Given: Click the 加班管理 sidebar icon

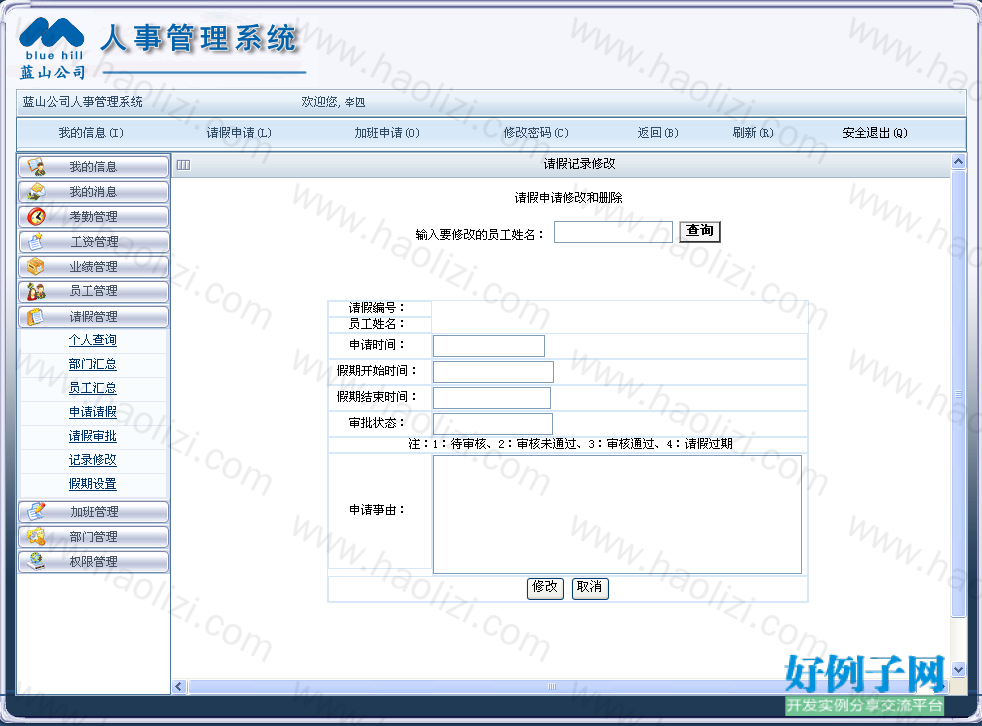Looking at the screenshot, I should (36, 512).
